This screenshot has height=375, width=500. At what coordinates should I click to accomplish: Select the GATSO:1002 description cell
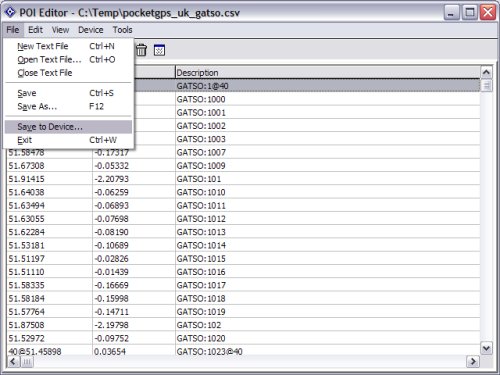pos(328,126)
